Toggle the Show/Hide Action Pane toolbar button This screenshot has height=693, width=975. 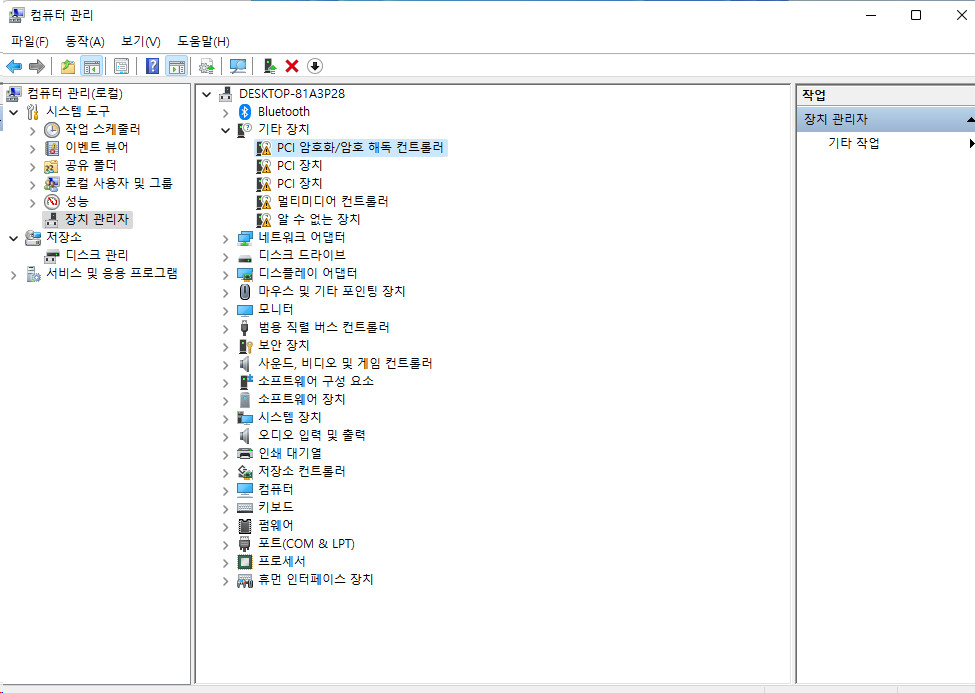(x=177, y=66)
